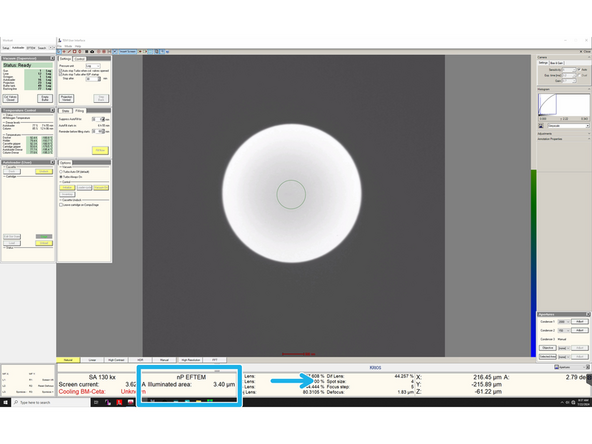Click the Status: Ready text
Image resolution: width=592 pixels, height=444 pixels.
pyautogui.click(x=17, y=65)
